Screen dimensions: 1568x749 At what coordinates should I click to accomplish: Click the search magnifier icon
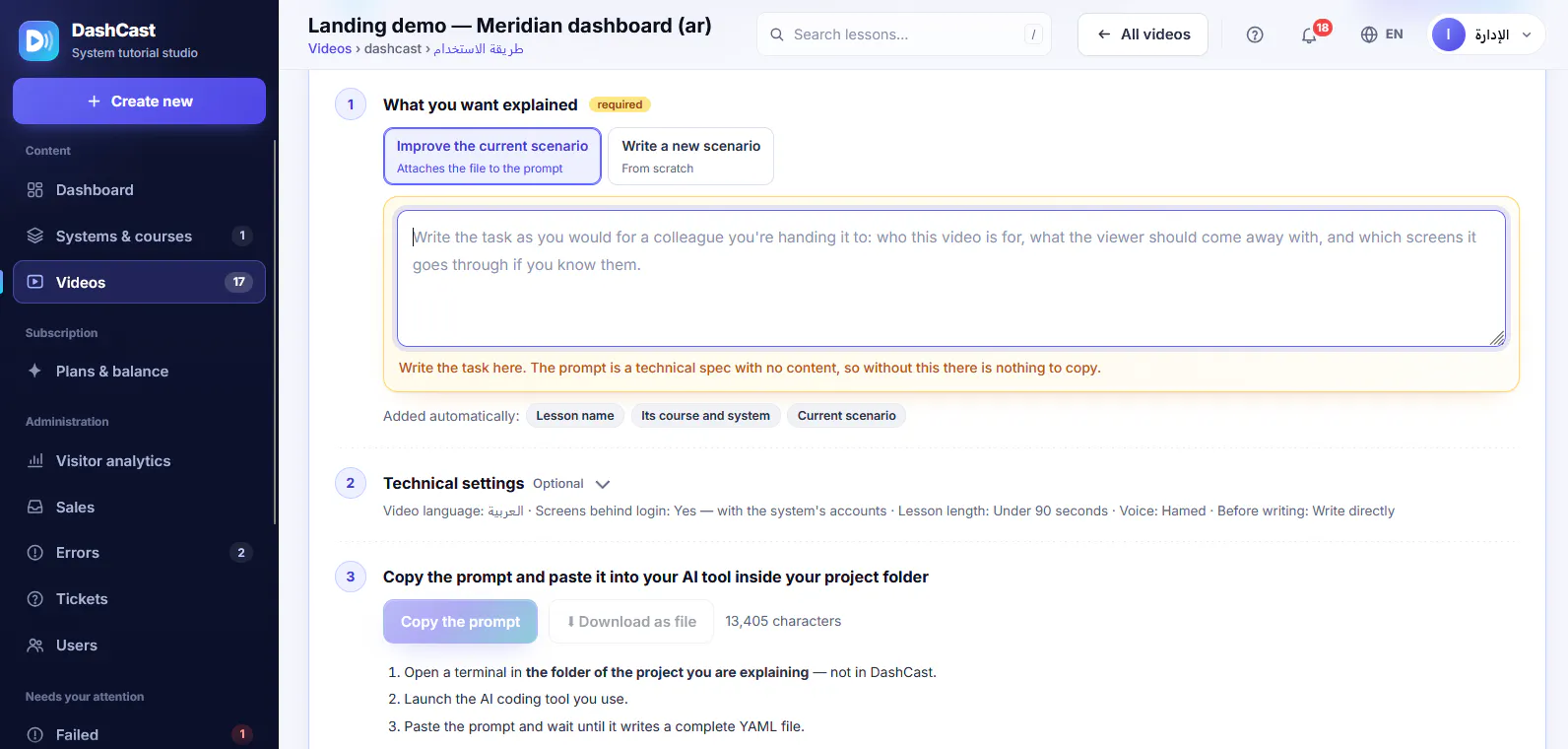click(x=777, y=34)
